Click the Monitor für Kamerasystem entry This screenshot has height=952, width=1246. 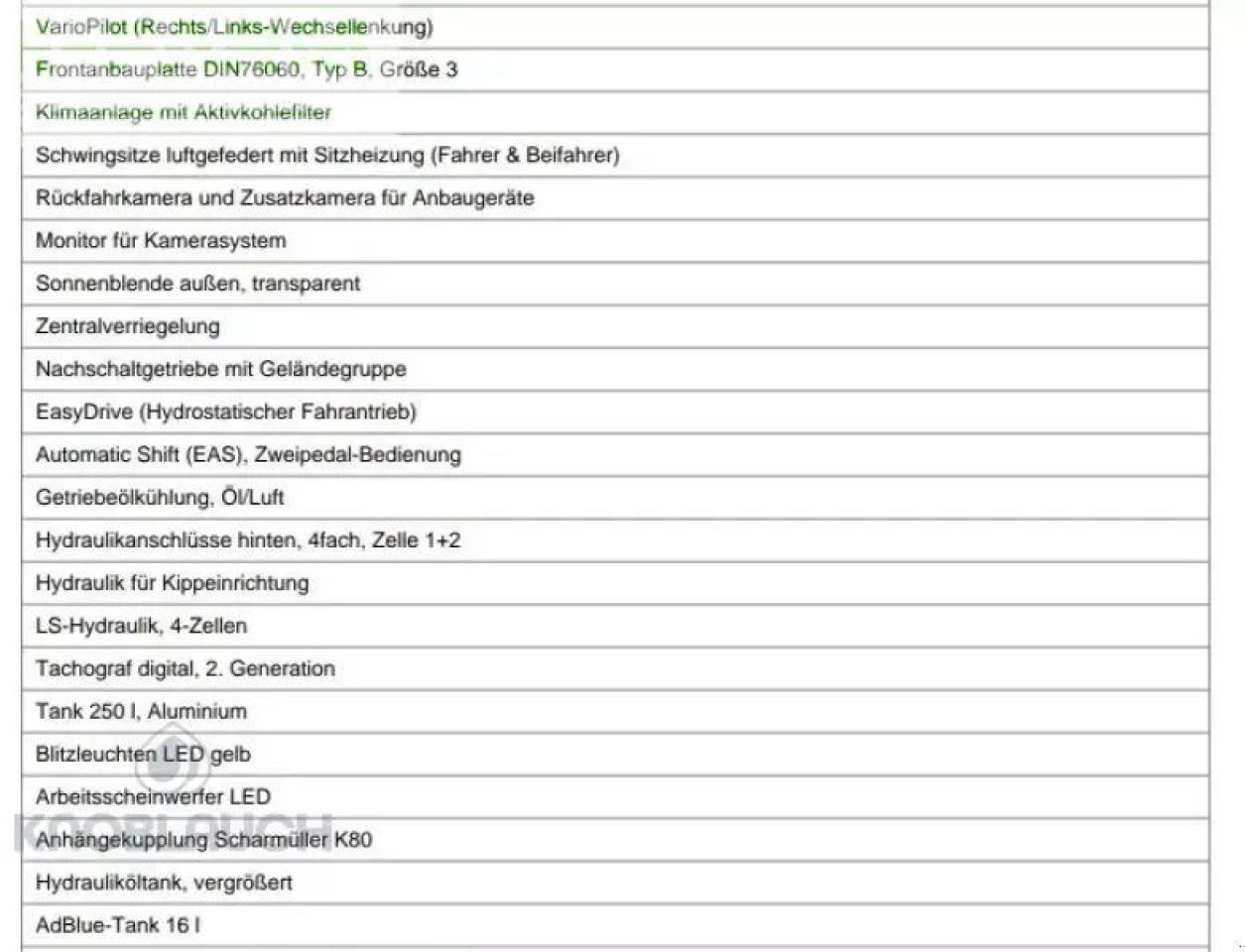(x=161, y=240)
